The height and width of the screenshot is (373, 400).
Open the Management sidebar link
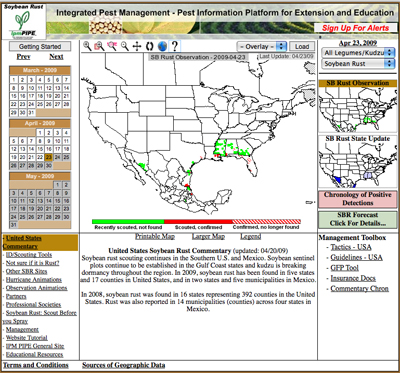pos(22,330)
